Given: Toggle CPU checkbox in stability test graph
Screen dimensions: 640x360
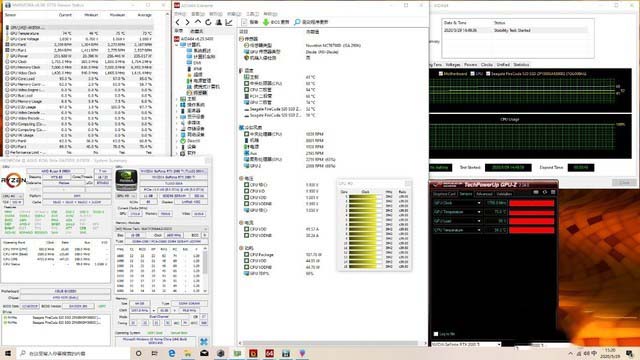Looking at the screenshot, I should [x=472, y=74].
